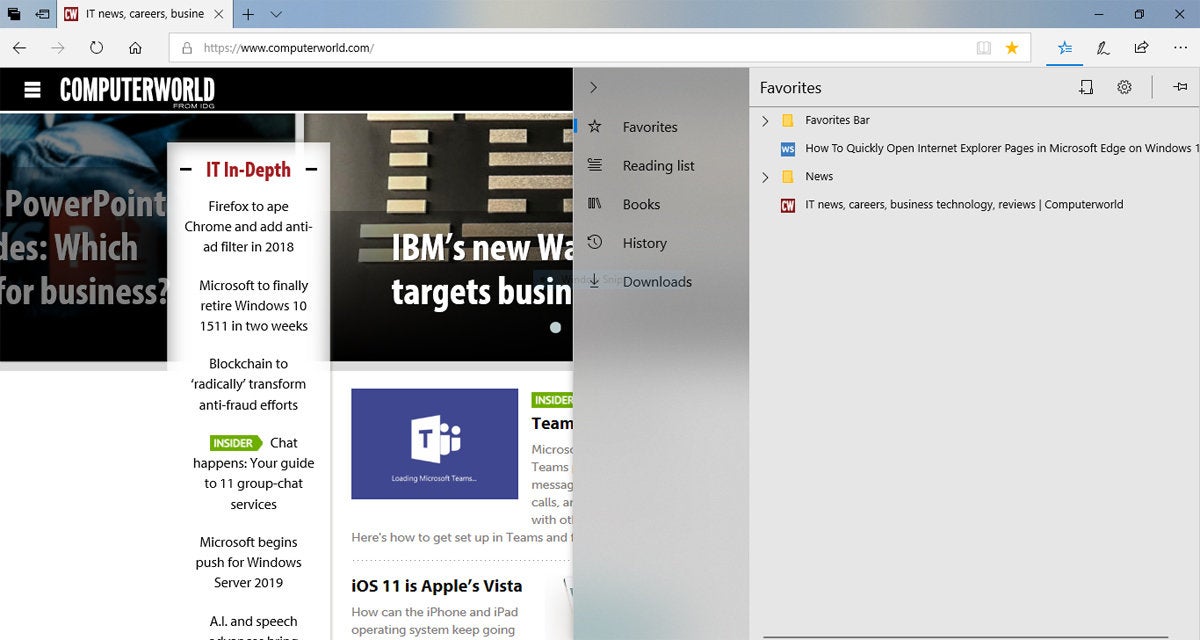Add a new favorites folder icon
This screenshot has height=640, width=1200.
(1086, 88)
